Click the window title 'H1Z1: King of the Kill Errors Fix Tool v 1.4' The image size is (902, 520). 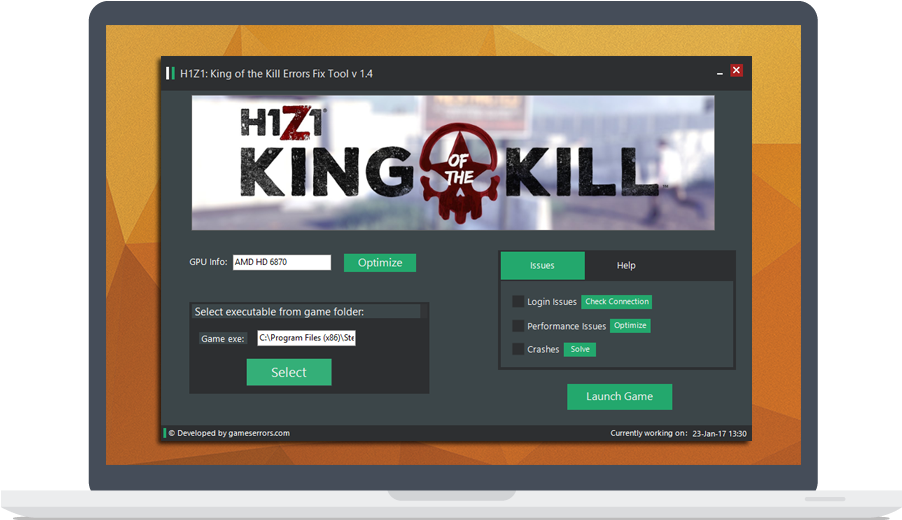click(x=276, y=74)
